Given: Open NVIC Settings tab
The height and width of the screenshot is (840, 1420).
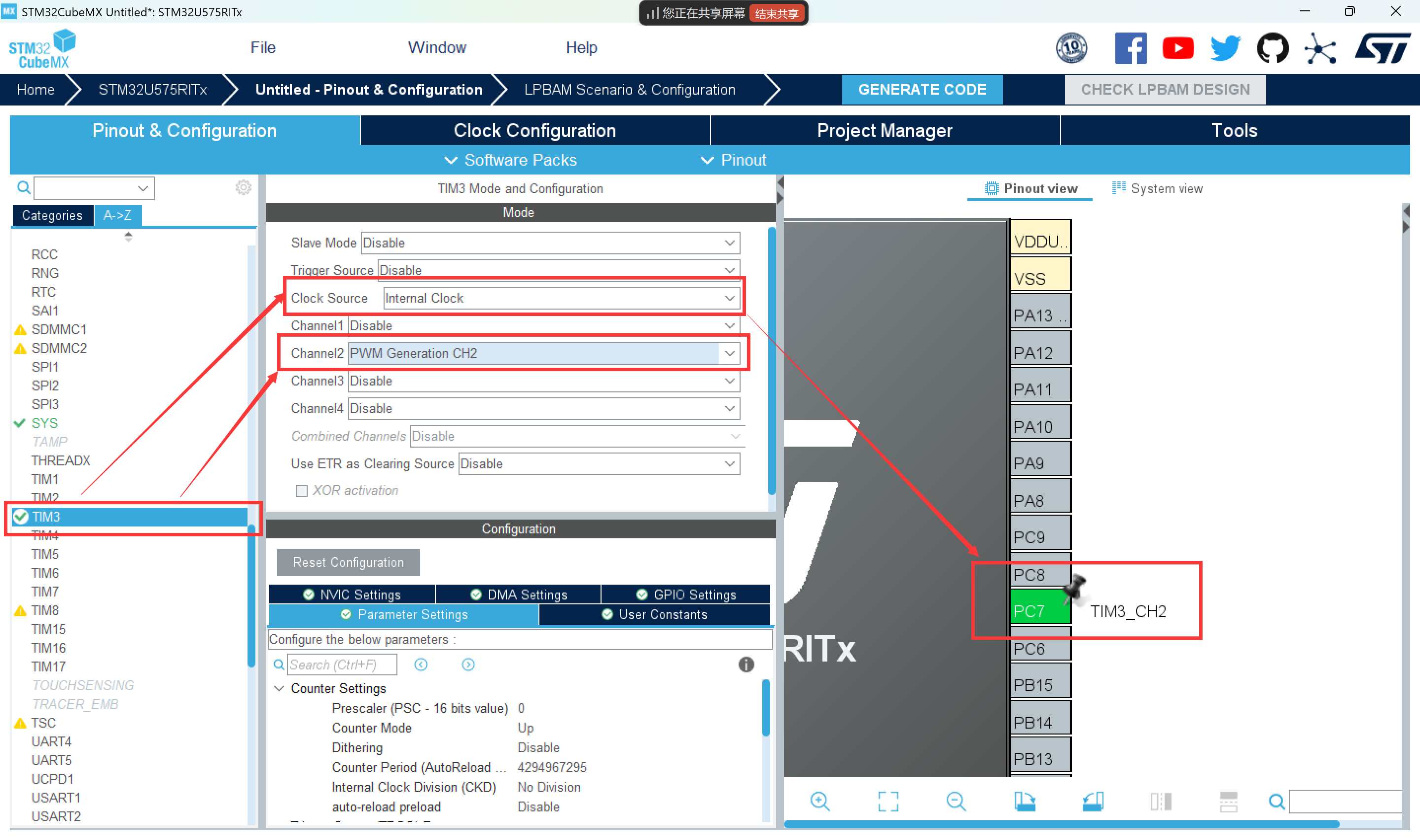Looking at the screenshot, I should [352, 595].
